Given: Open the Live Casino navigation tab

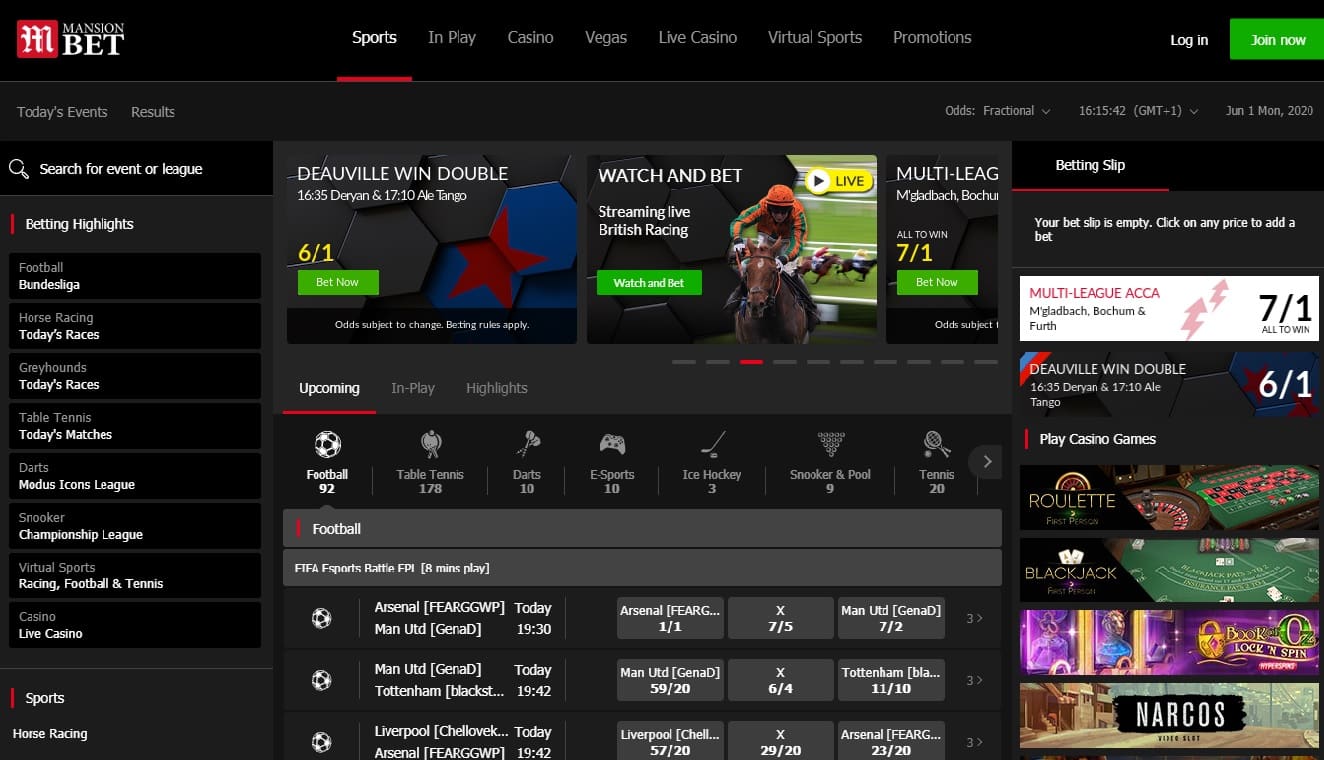Looking at the screenshot, I should pos(698,38).
